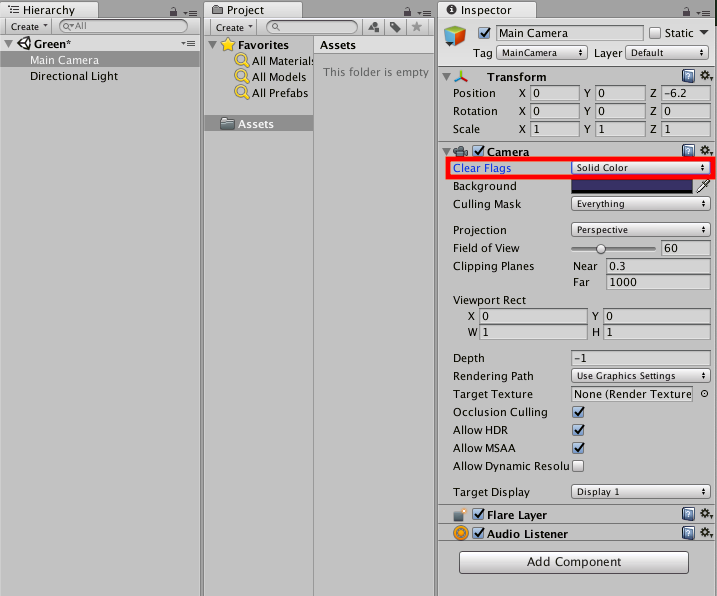This screenshot has width=717, height=596.
Task: Click the Main Camera object cube icon
Action: tap(455, 36)
